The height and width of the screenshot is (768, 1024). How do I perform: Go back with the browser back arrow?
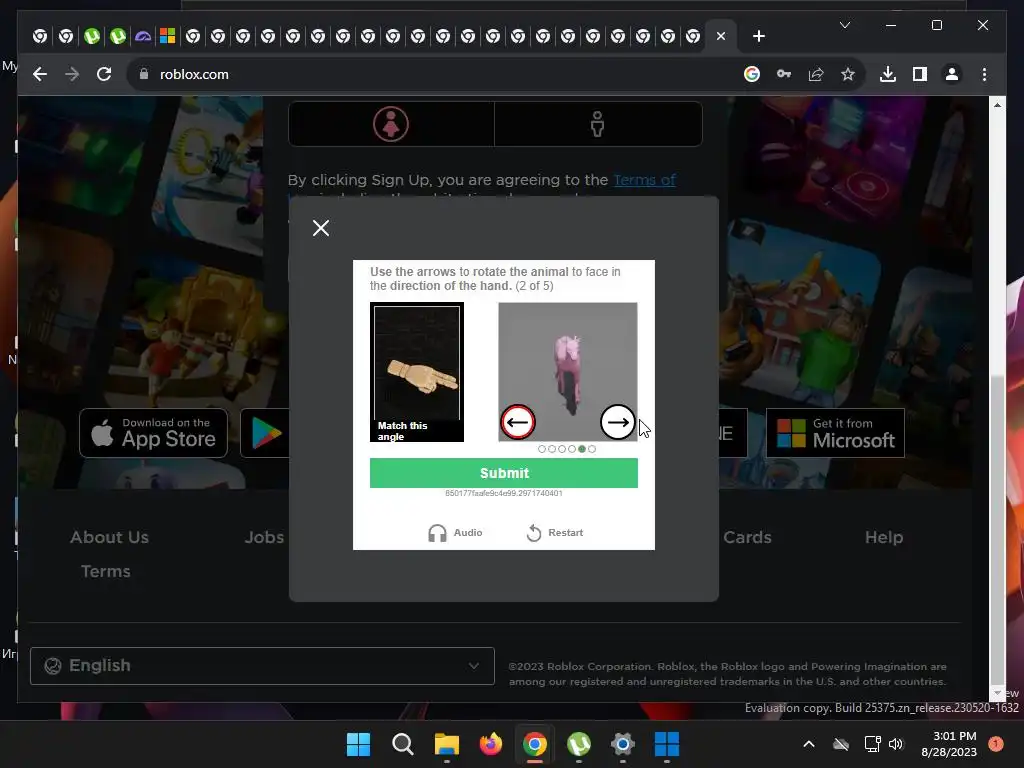coord(40,74)
